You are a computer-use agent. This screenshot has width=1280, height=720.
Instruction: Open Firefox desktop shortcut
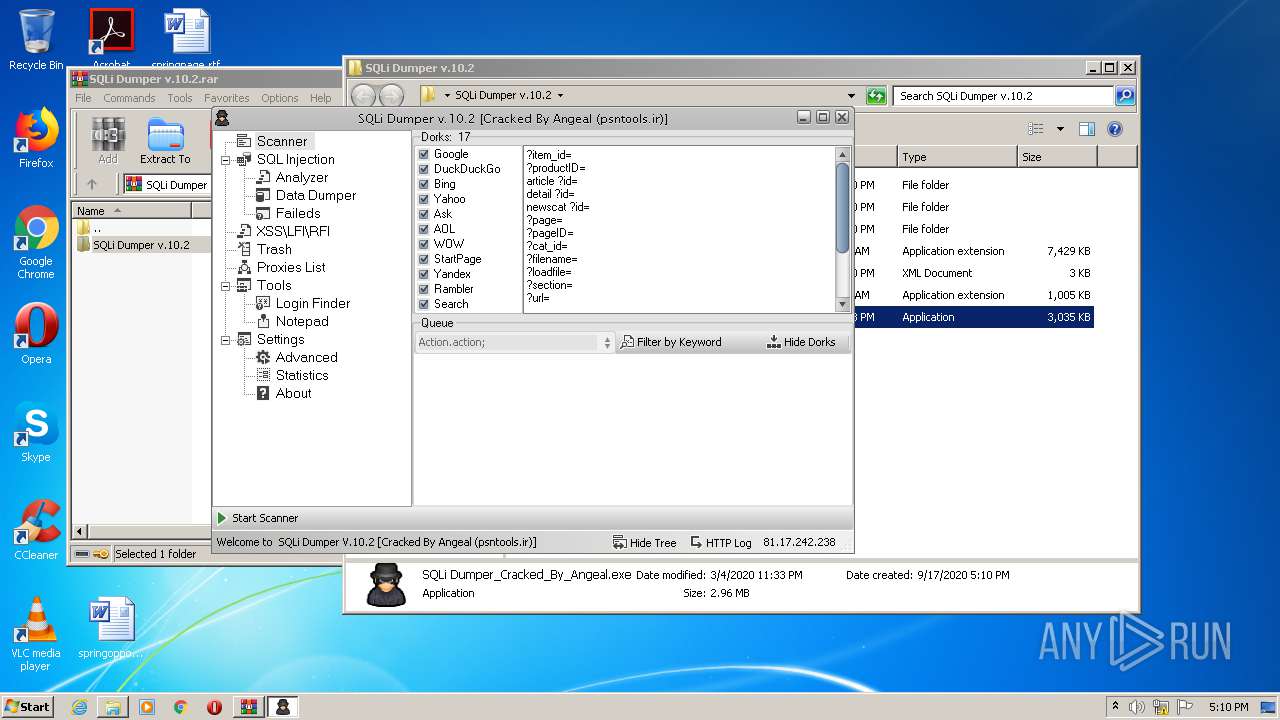36,138
